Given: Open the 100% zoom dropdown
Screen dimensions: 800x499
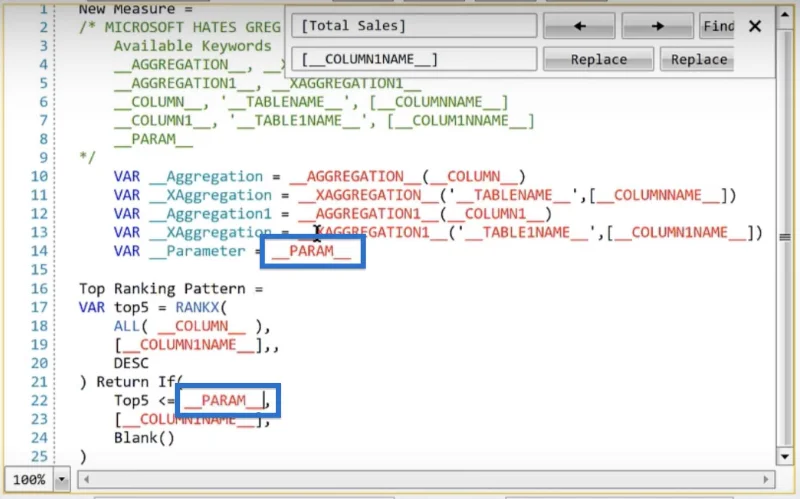Looking at the screenshot, I should (x=62, y=479).
